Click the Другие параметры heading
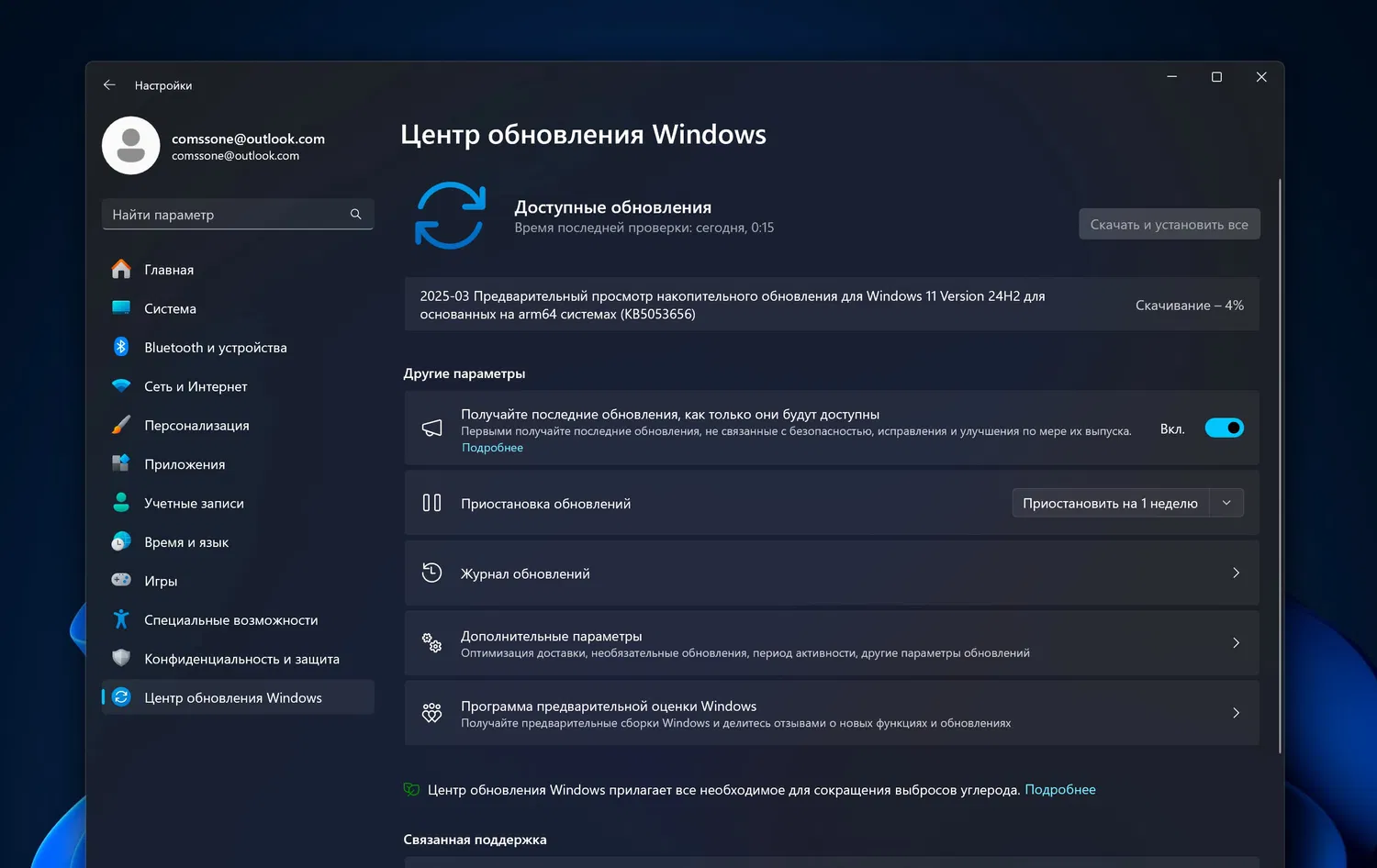This screenshot has height=868, width=1377. coord(465,373)
